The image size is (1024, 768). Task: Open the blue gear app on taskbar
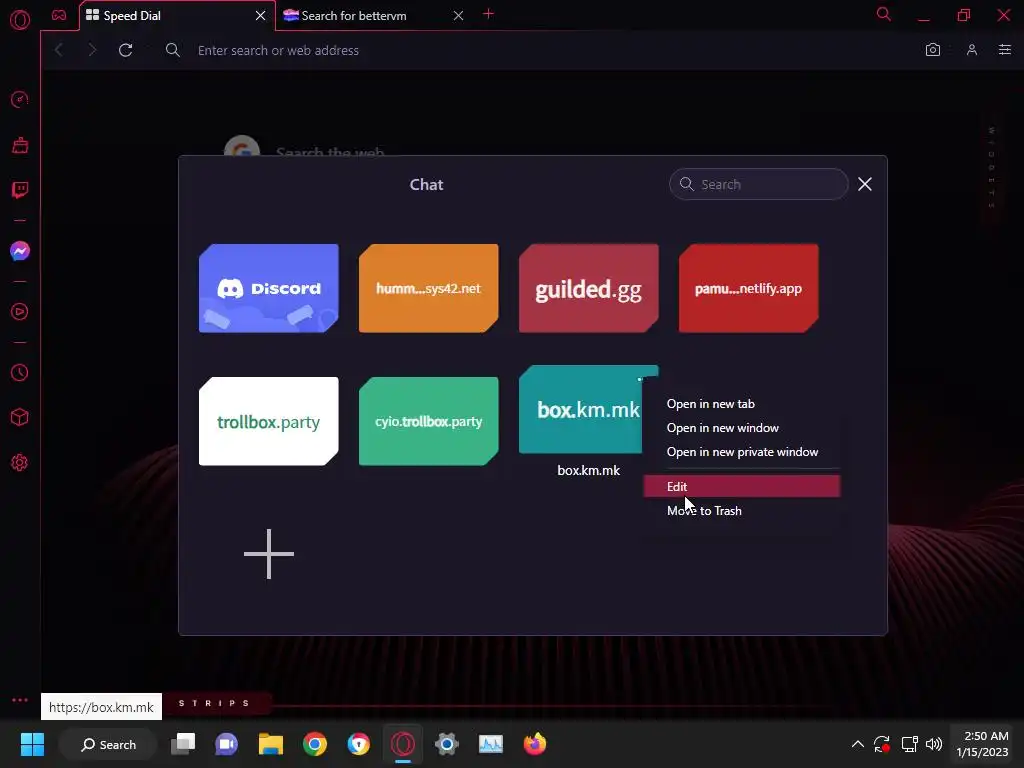coord(447,744)
